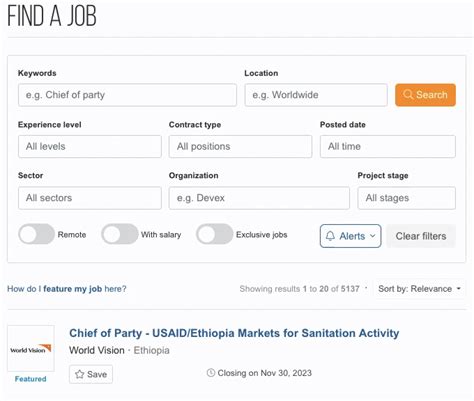Click the magnifier icon in Search button
474x401 pixels.
408,95
